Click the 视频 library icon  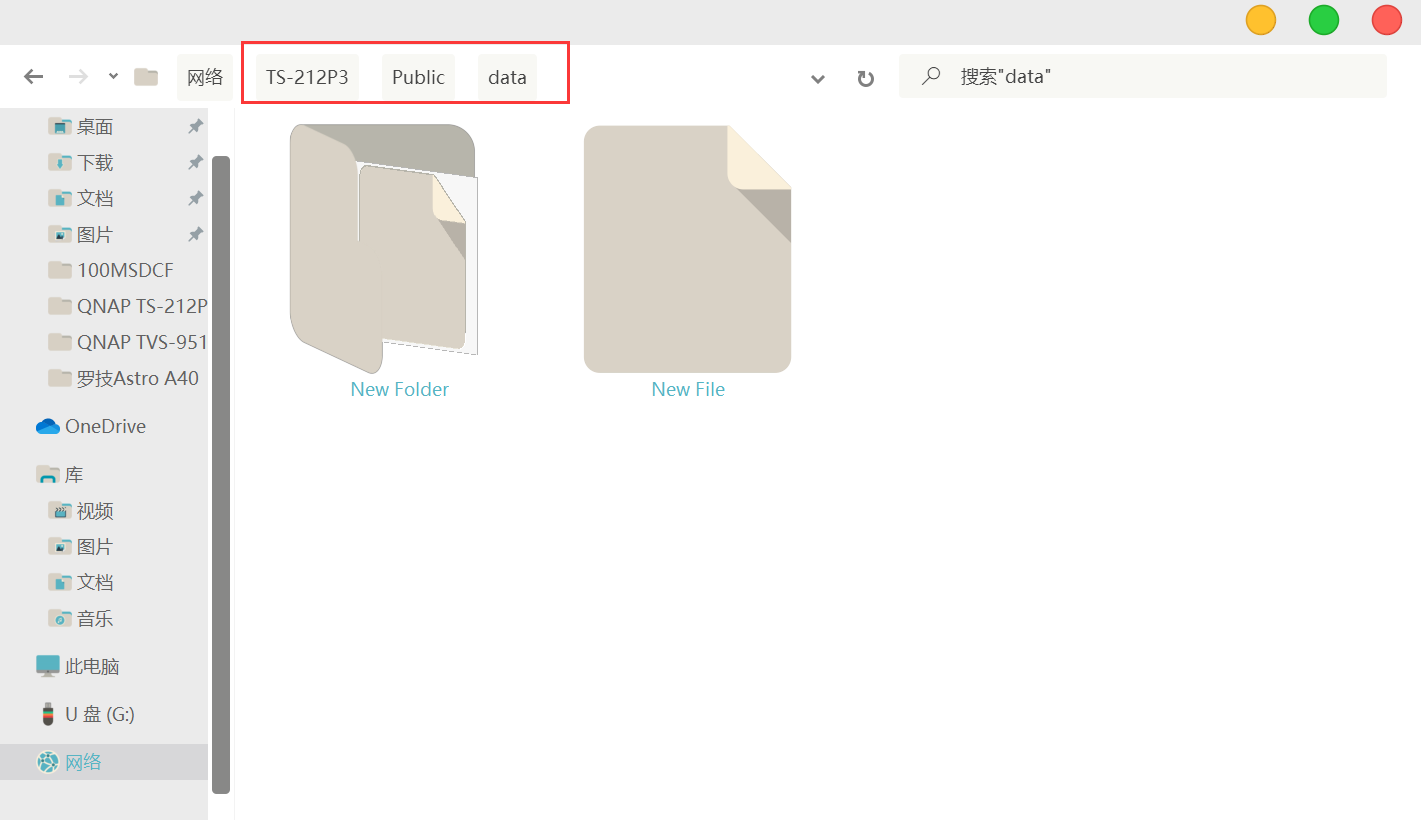coord(60,511)
